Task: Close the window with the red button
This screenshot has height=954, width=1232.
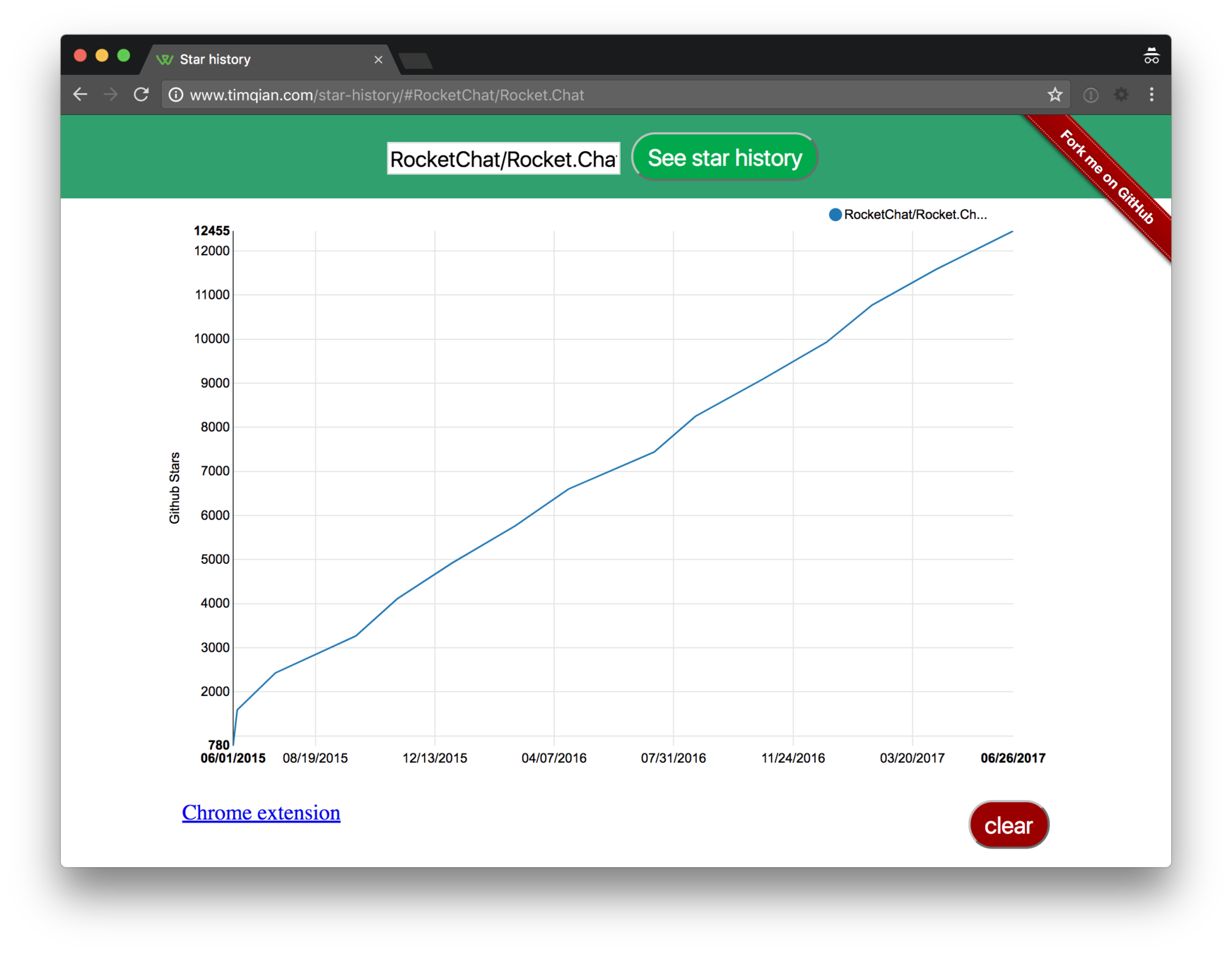Action: (81, 56)
